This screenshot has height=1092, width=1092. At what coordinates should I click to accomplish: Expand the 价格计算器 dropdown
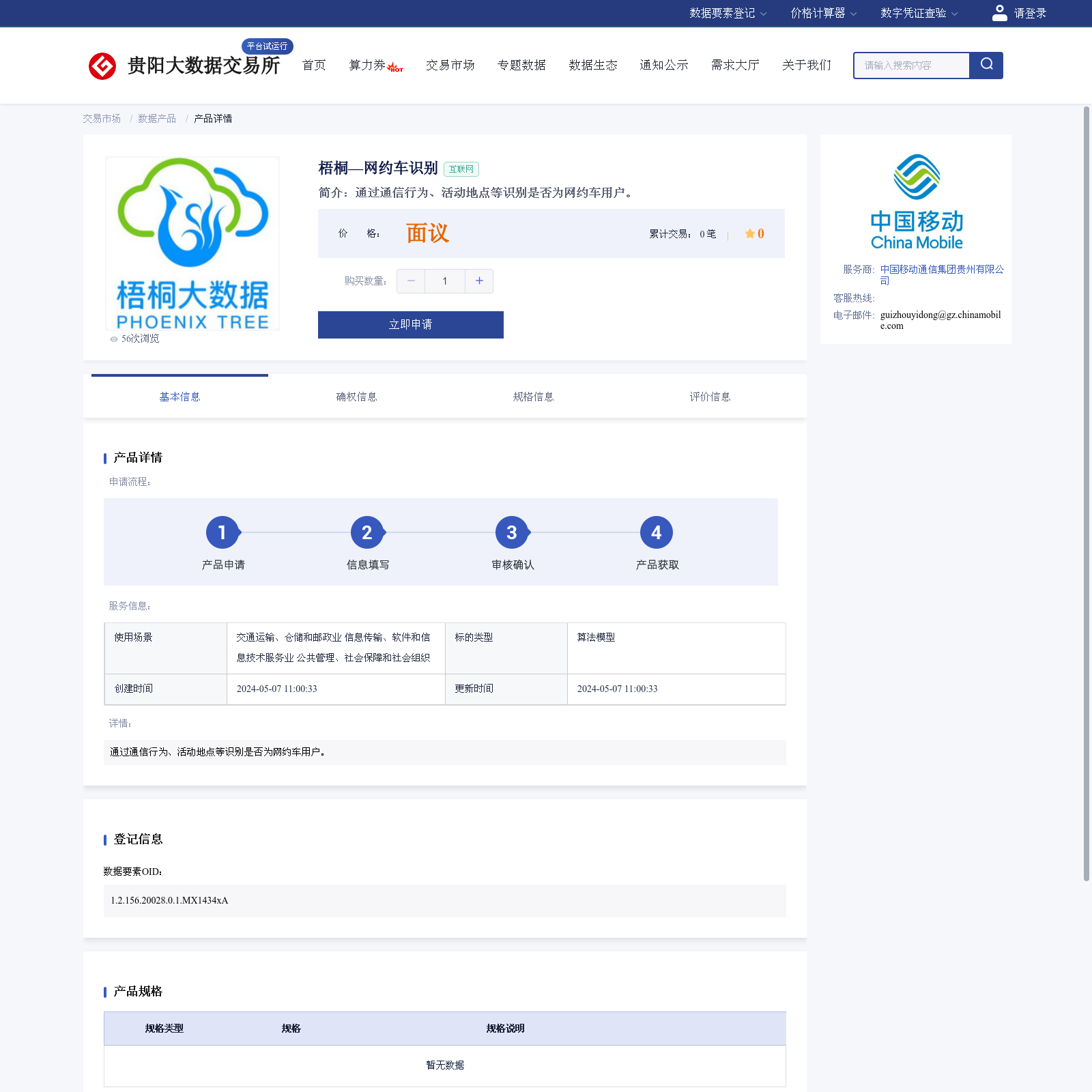click(823, 13)
